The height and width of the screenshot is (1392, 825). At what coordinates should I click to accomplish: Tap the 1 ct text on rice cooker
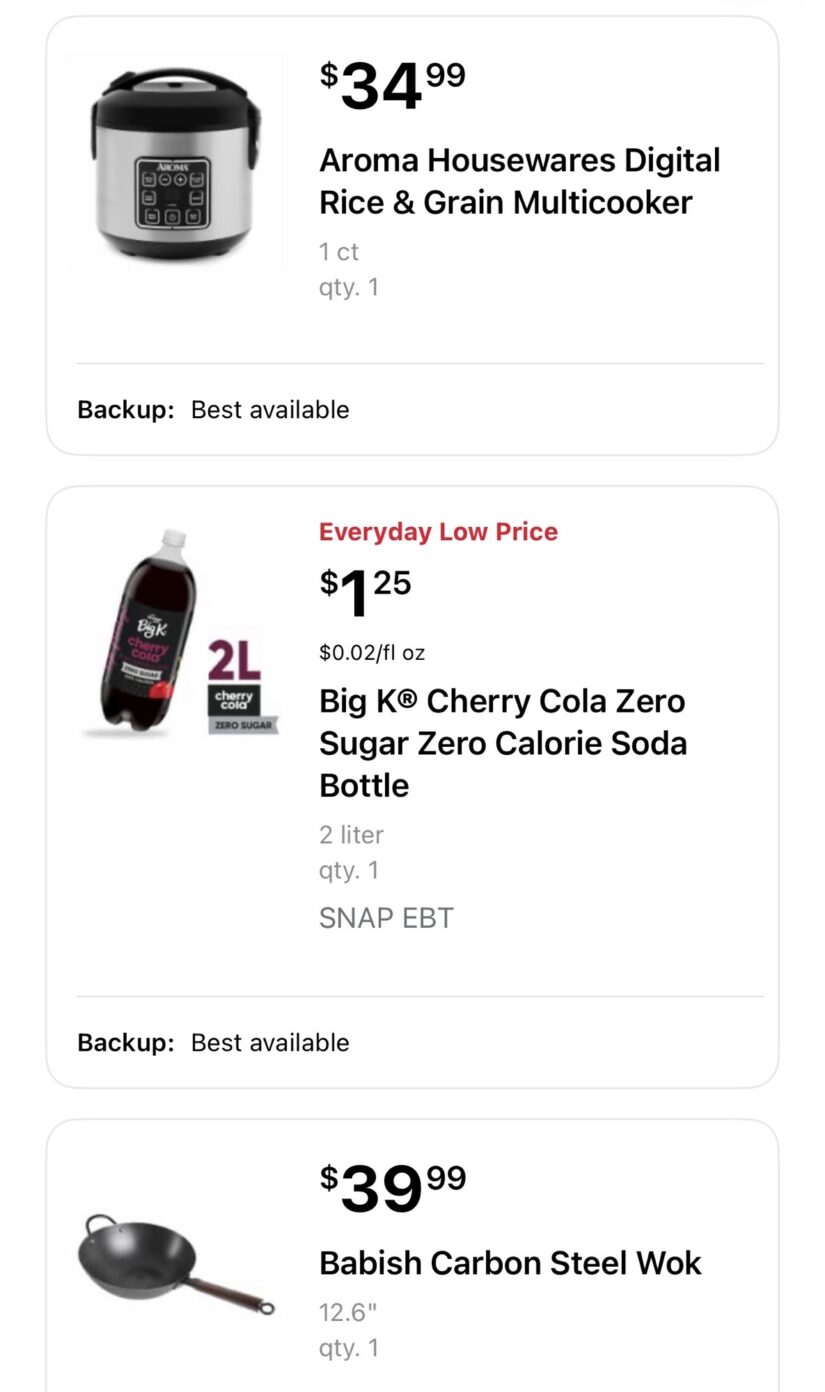pos(339,252)
